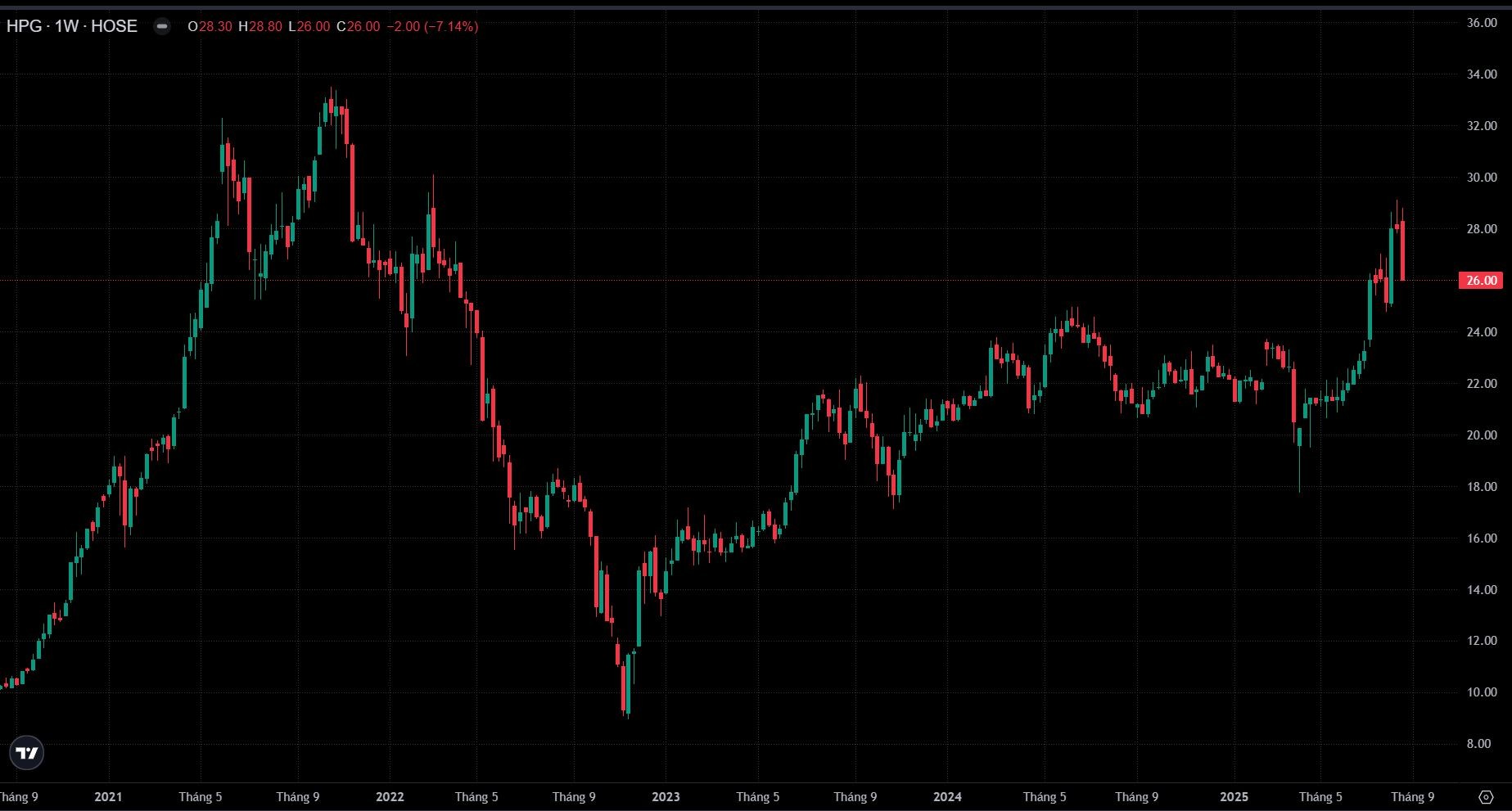Select the 2024 marker on the time axis
1512x811 pixels.
pos(947,797)
